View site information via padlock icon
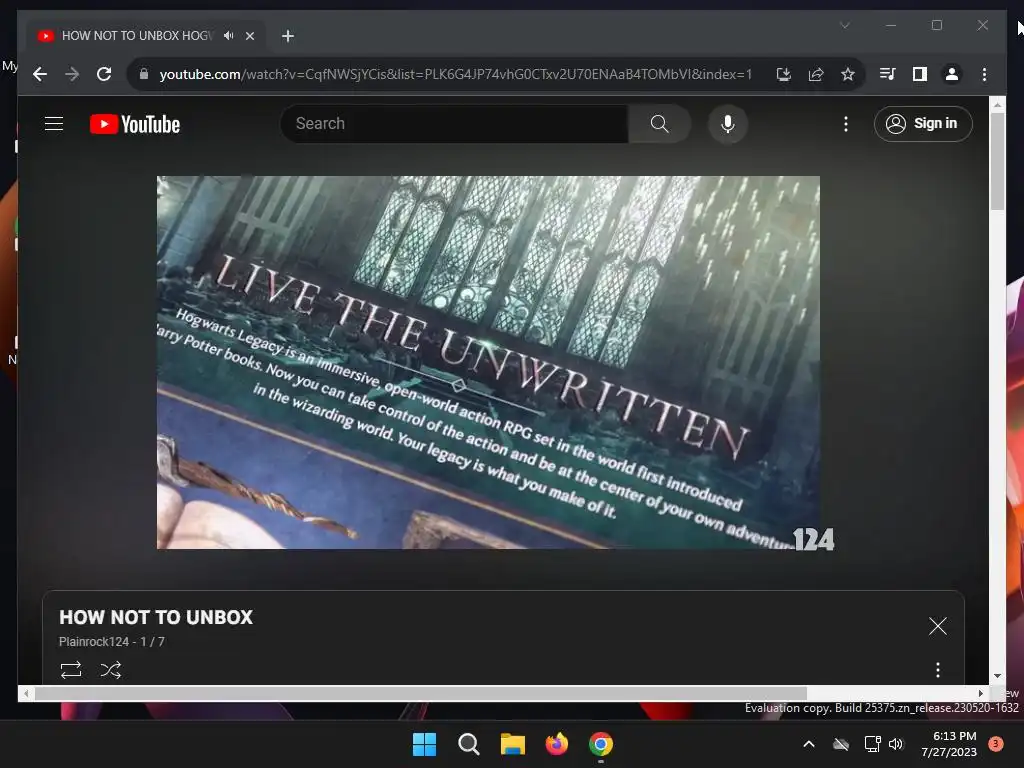1024x768 pixels. point(144,74)
